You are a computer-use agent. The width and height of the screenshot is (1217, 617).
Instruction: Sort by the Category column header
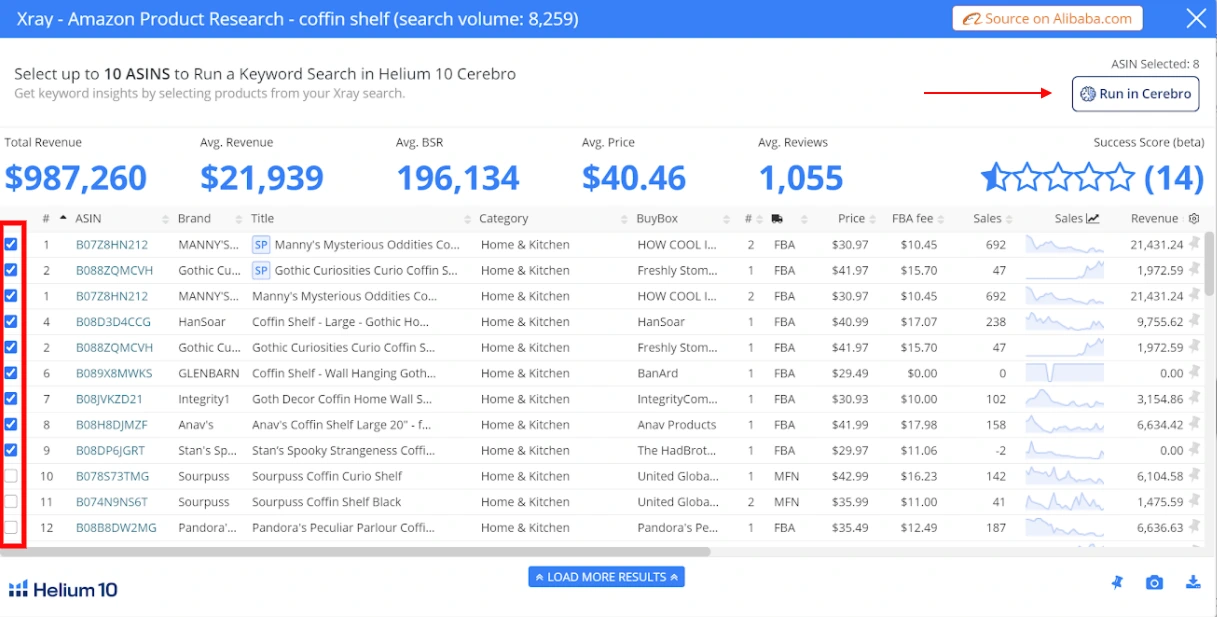click(x=503, y=218)
